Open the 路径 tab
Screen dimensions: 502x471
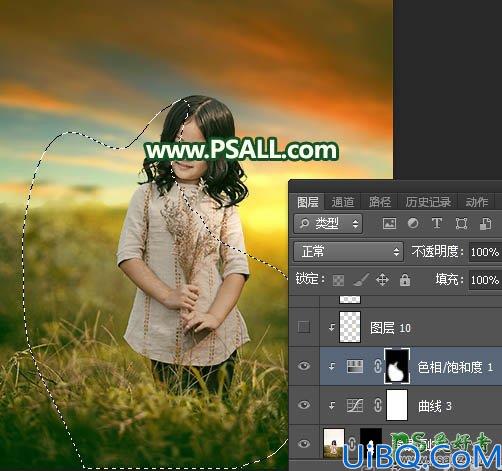point(379,202)
